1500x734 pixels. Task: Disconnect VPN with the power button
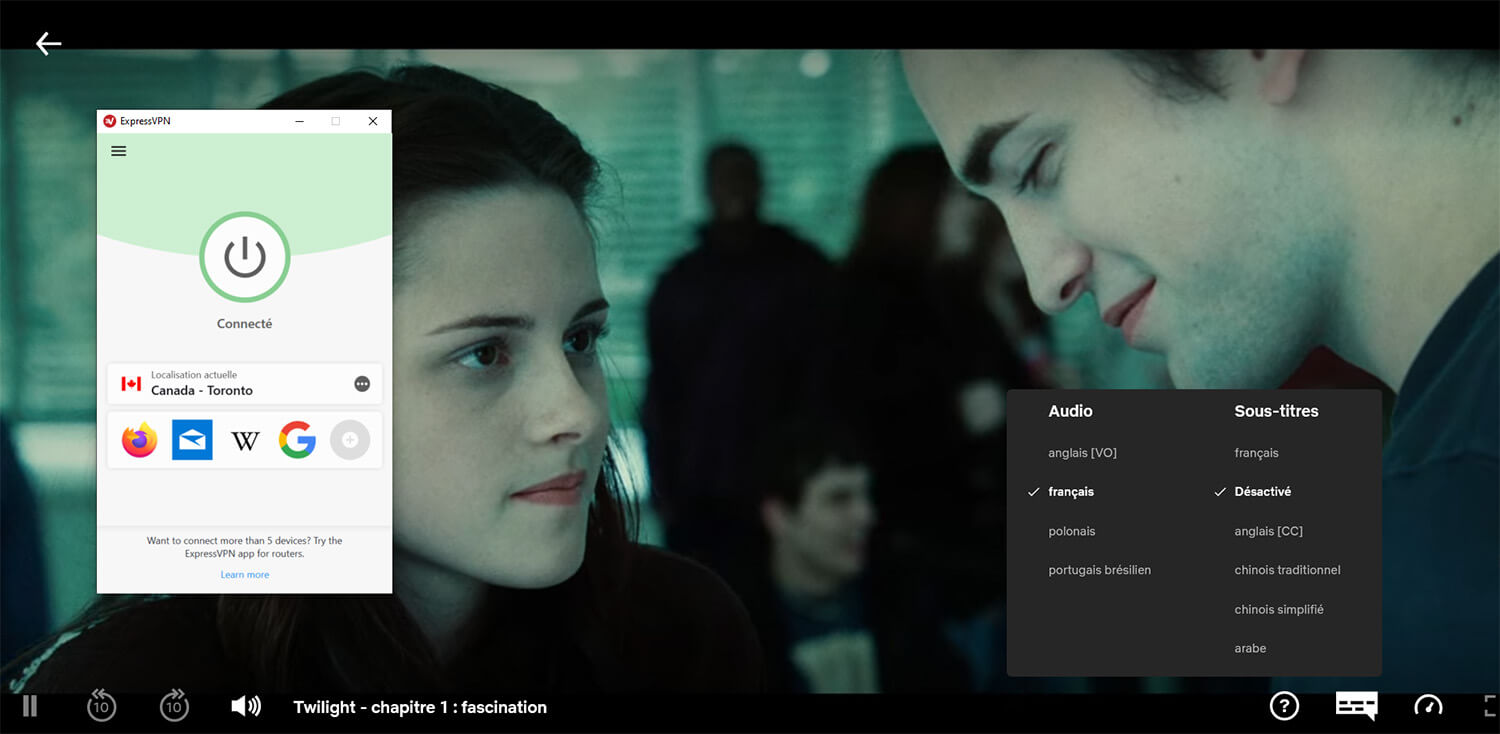pos(245,257)
